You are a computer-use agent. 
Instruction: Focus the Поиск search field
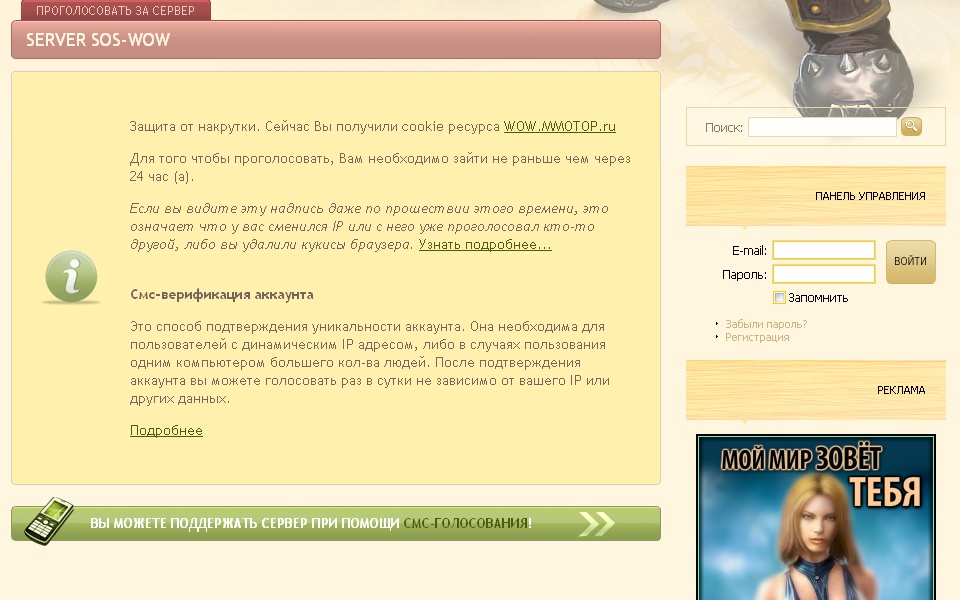point(822,127)
